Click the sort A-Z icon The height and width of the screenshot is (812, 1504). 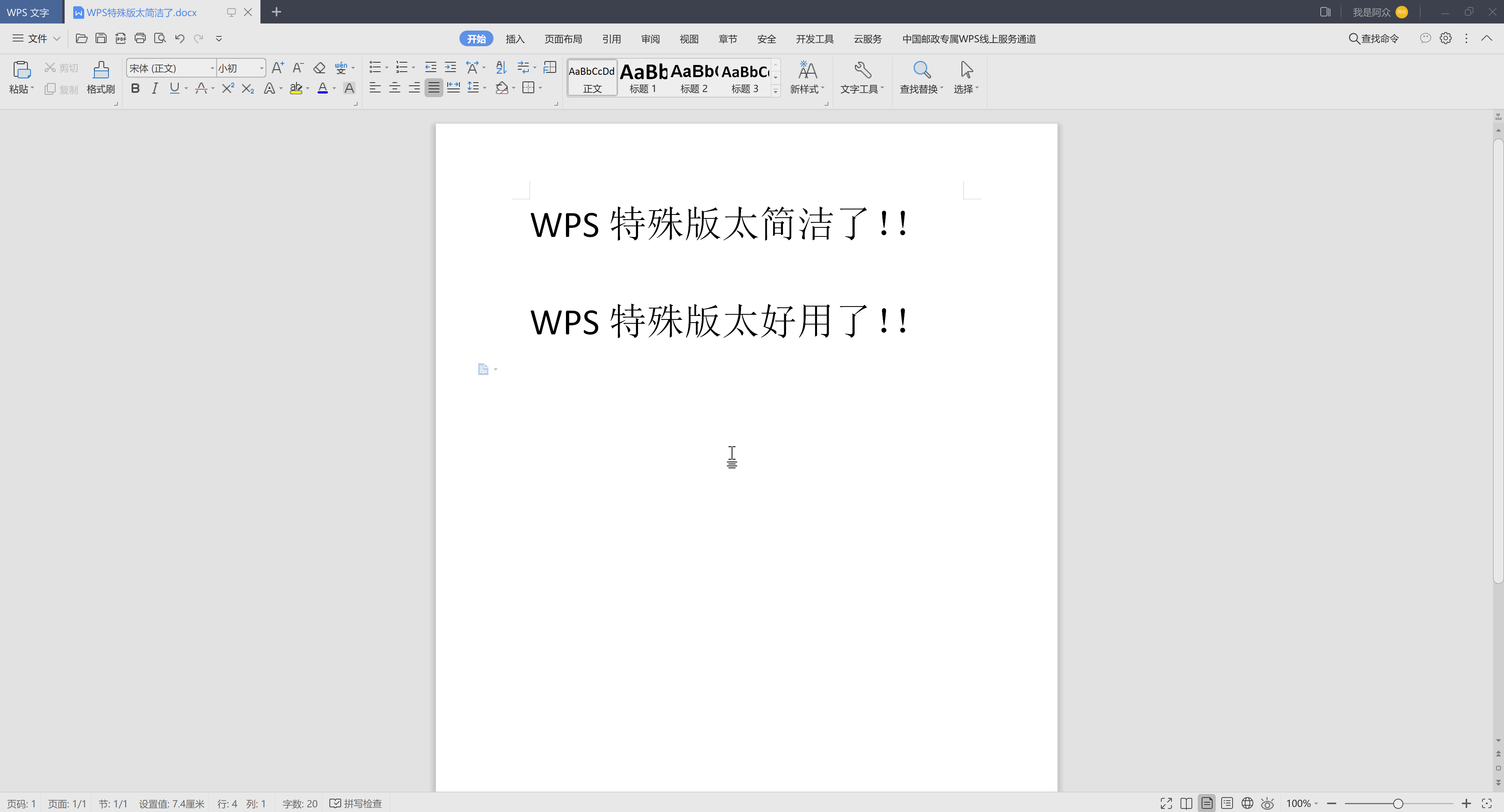(501, 68)
